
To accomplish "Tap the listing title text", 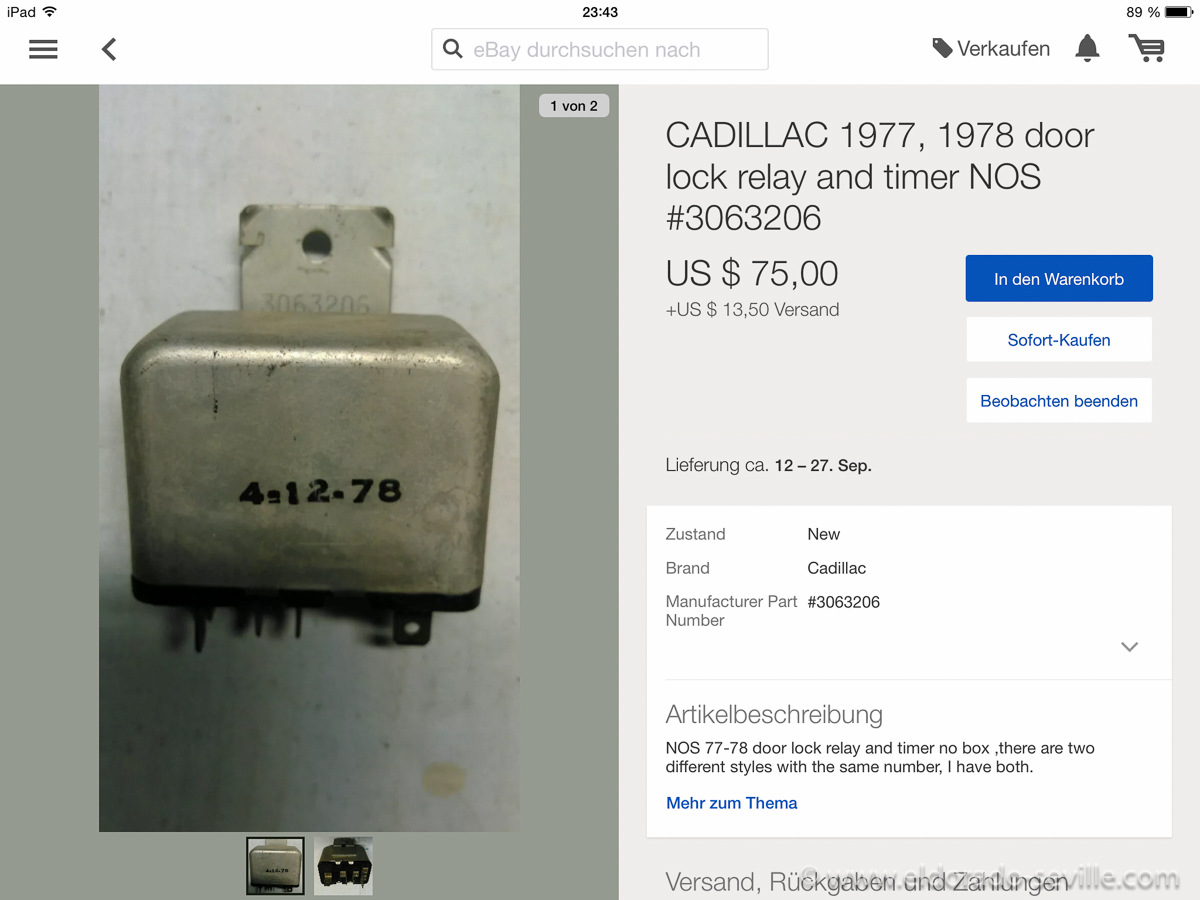I will point(880,176).
